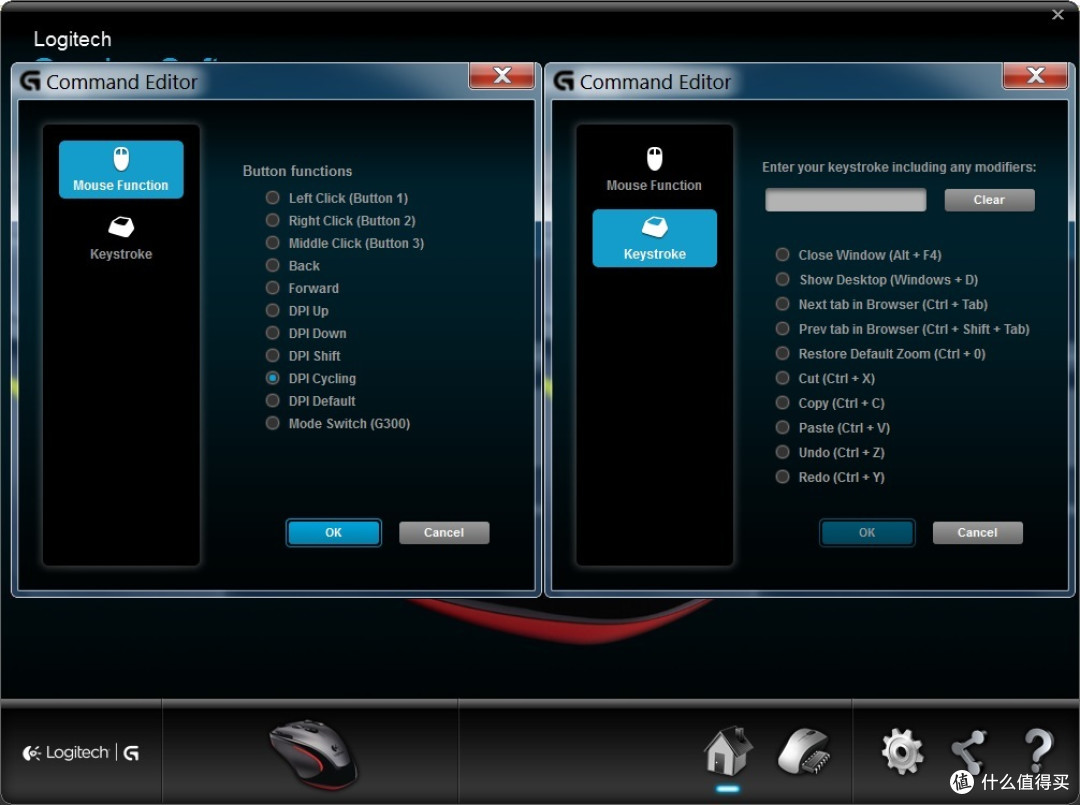Image resolution: width=1080 pixels, height=805 pixels.
Task: Select Mouse Function tab in right Command Editor
Action: point(654,169)
